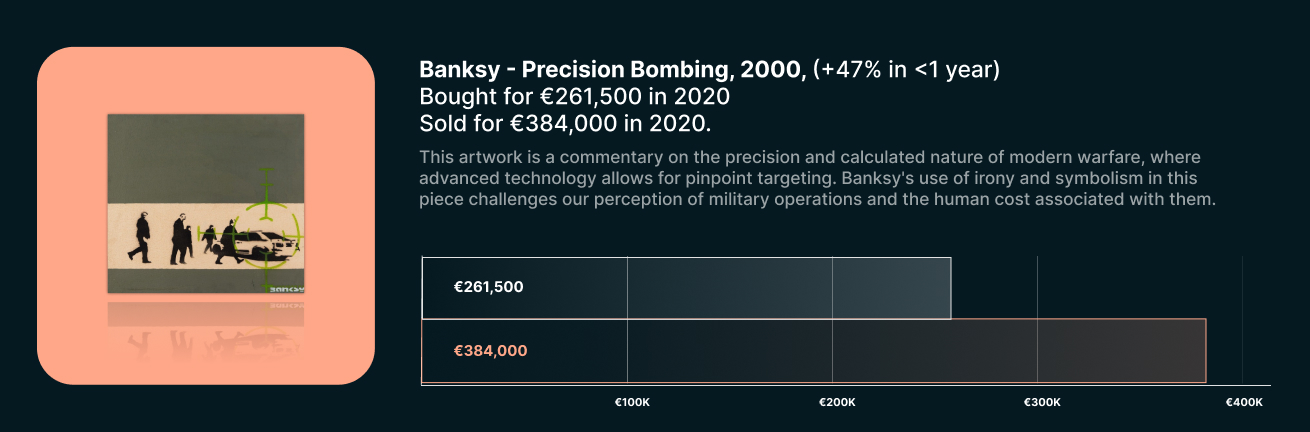The image size is (1310, 432).
Task: Click the €200K axis tick label
Action: (x=837, y=402)
